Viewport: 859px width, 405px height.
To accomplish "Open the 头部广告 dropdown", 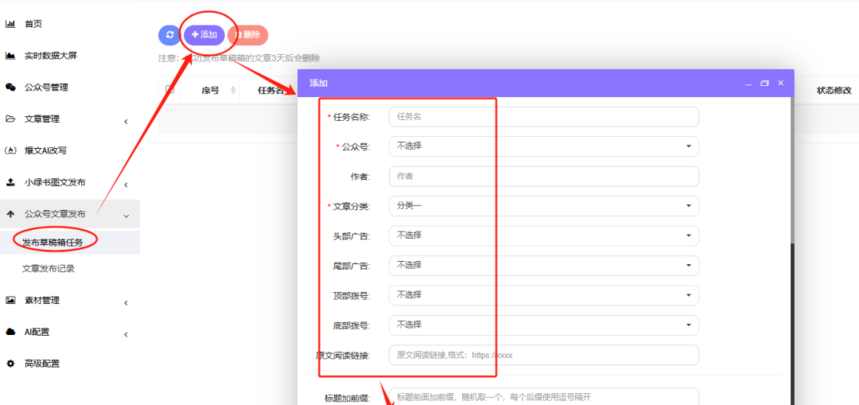I will [x=543, y=235].
